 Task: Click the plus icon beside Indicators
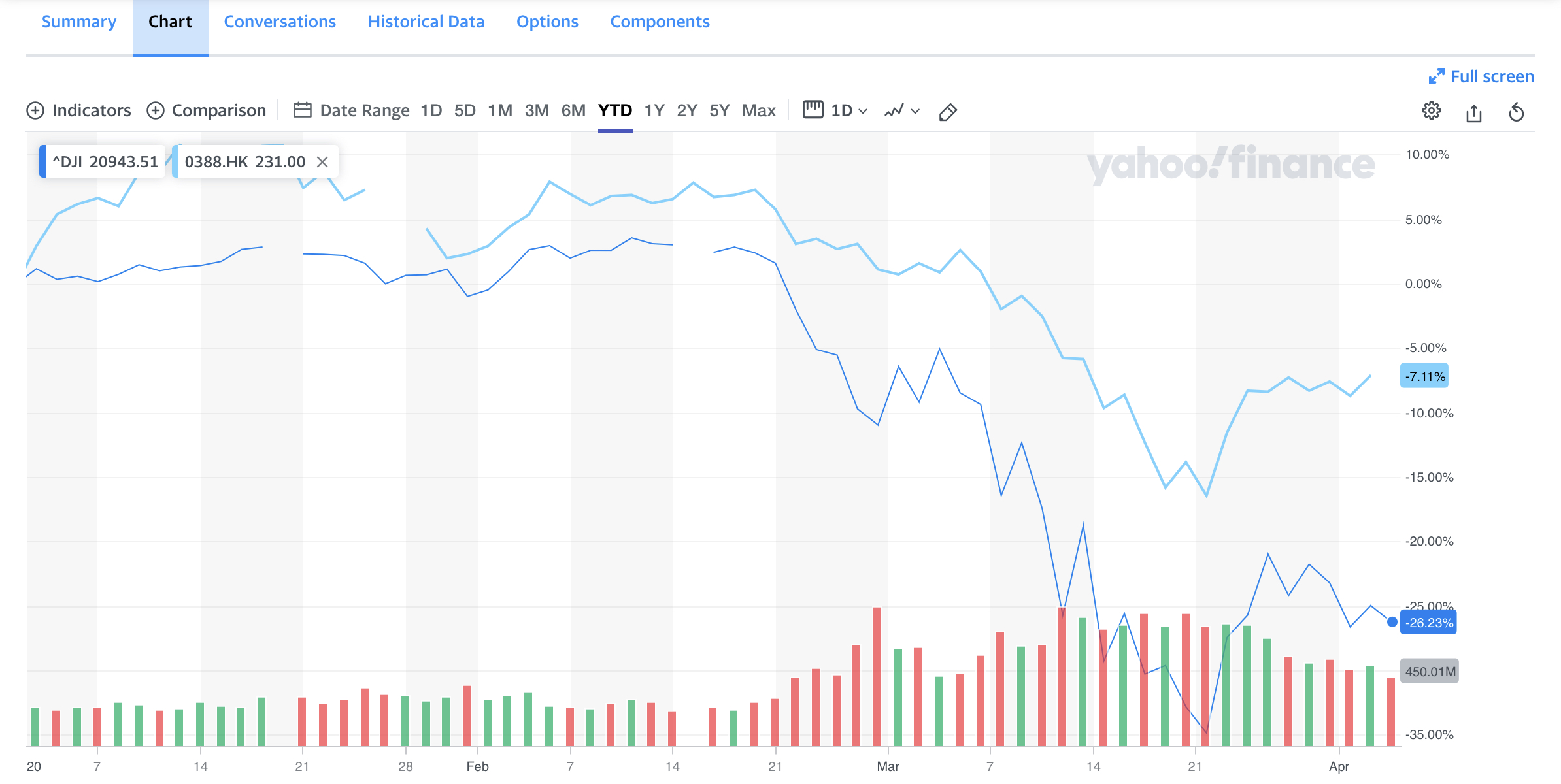tap(35, 110)
